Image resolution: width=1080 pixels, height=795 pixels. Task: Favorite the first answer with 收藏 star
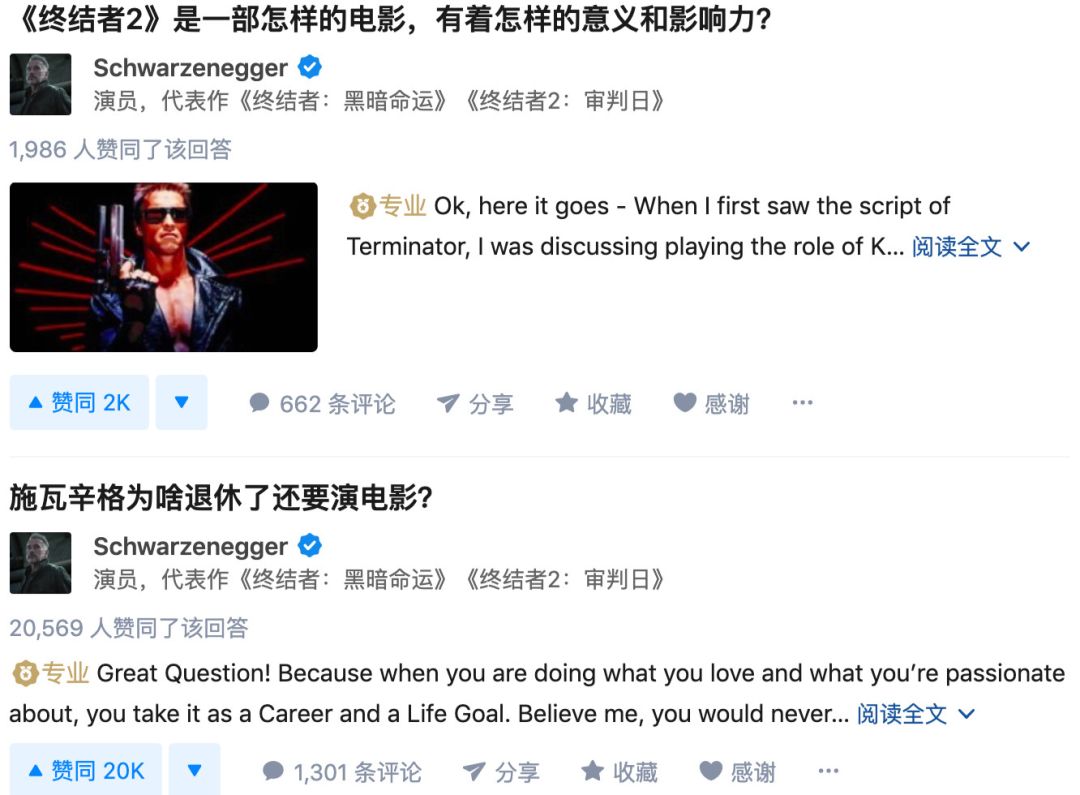tap(594, 404)
